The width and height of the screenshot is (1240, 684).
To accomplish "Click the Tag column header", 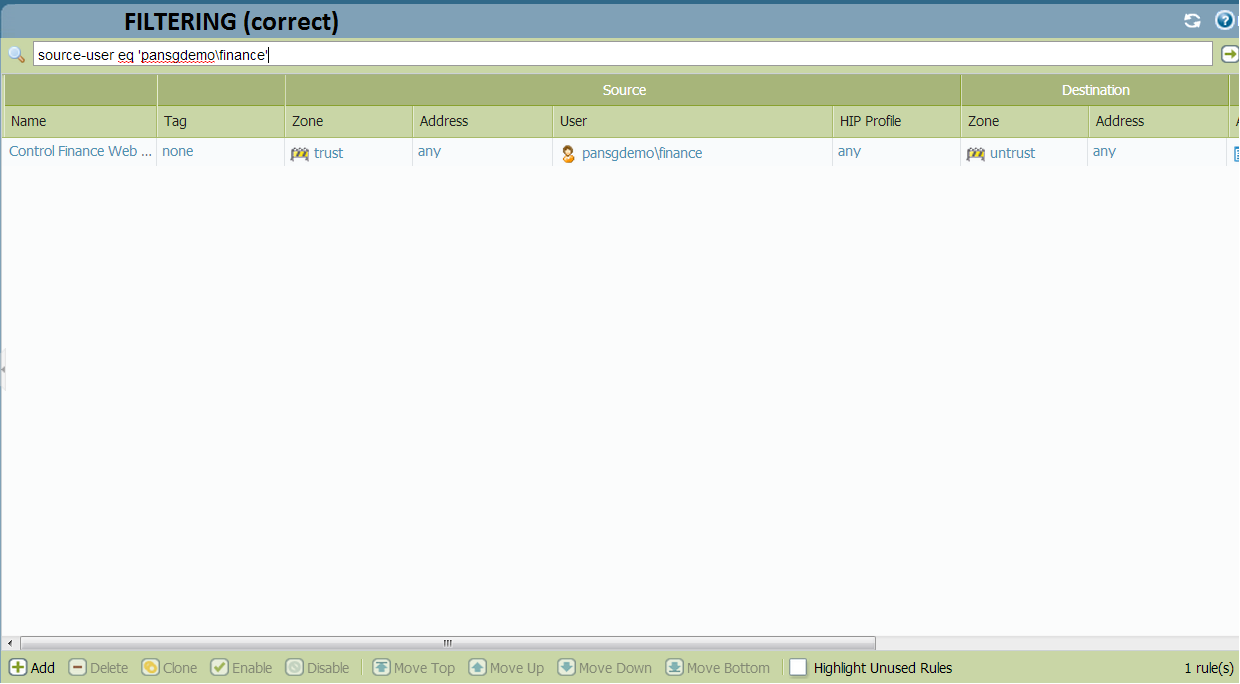I will pos(221,121).
